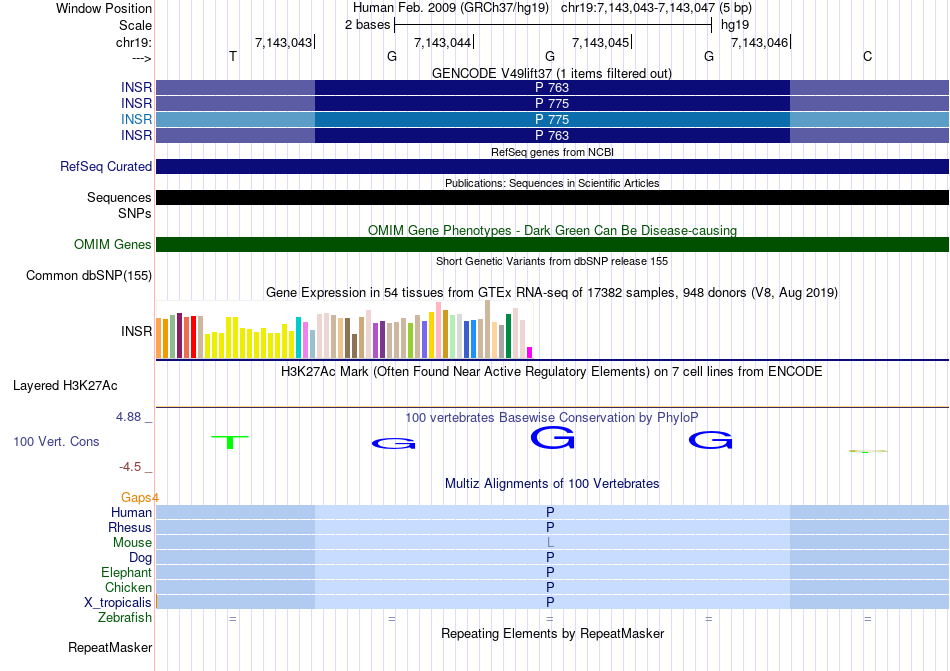The image size is (950, 671).
Task: Click the P amino acid in Human row
Action: tap(550, 512)
